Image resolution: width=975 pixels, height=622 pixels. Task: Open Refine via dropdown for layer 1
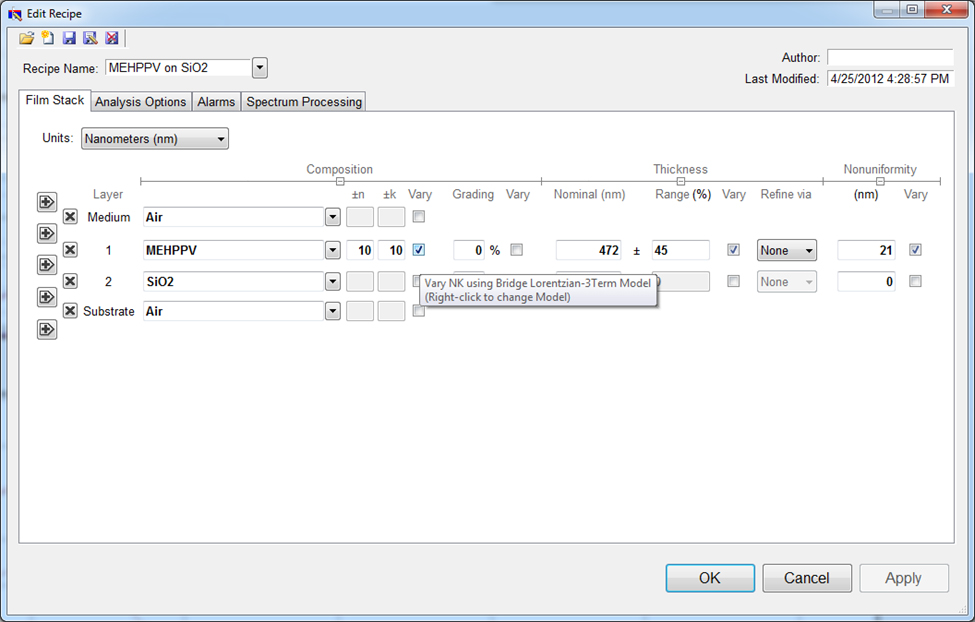[786, 250]
